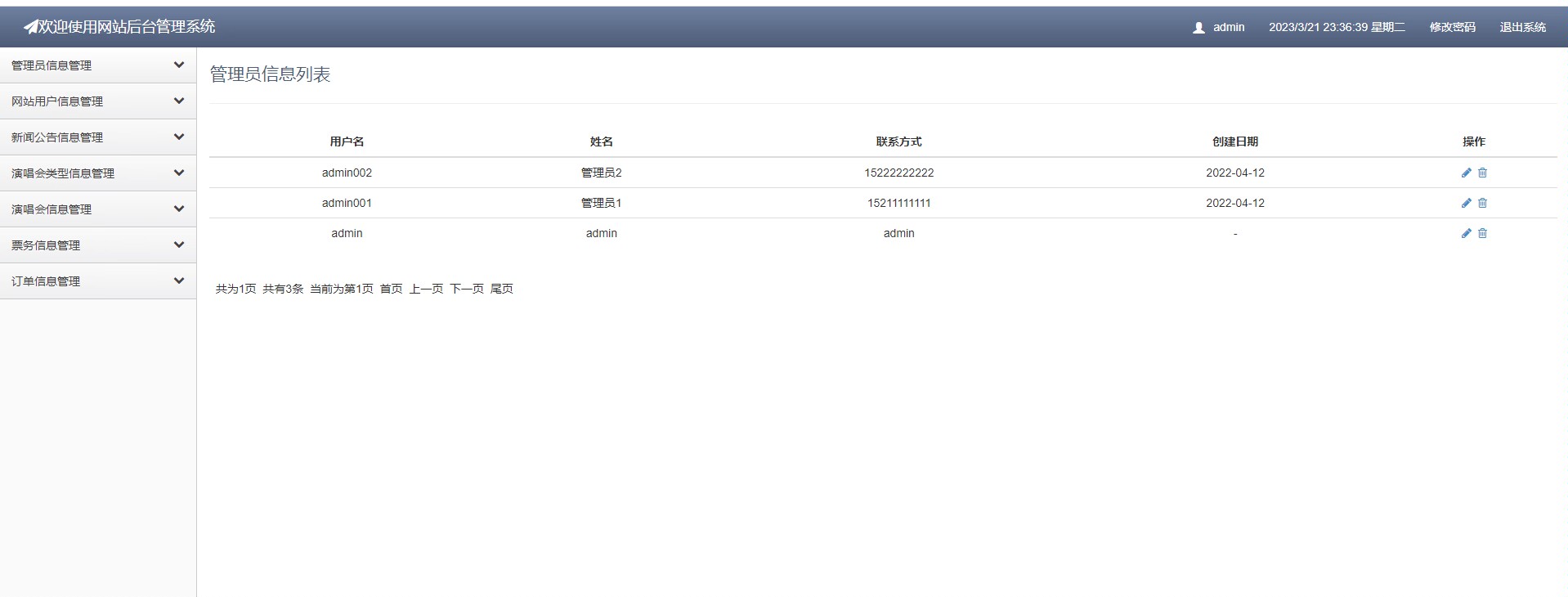The image size is (1568, 597).
Task: Click the 欢迎使用网站后台管理系统 title
Action: (x=127, y=27)
